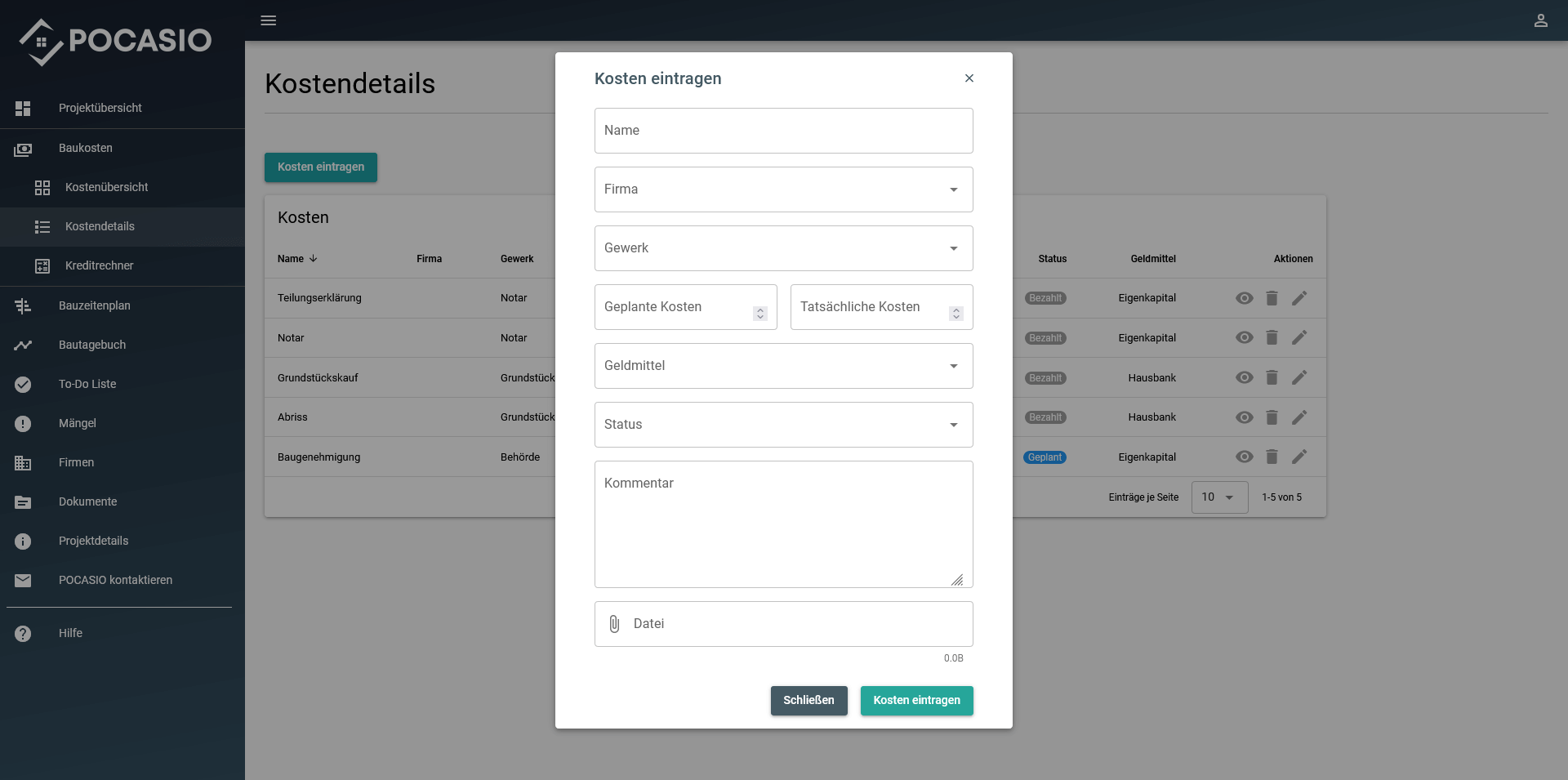Viewport: 1568px width, 780px height.
Task: Click the Baugenehmigung name cell
Action: 318,457
